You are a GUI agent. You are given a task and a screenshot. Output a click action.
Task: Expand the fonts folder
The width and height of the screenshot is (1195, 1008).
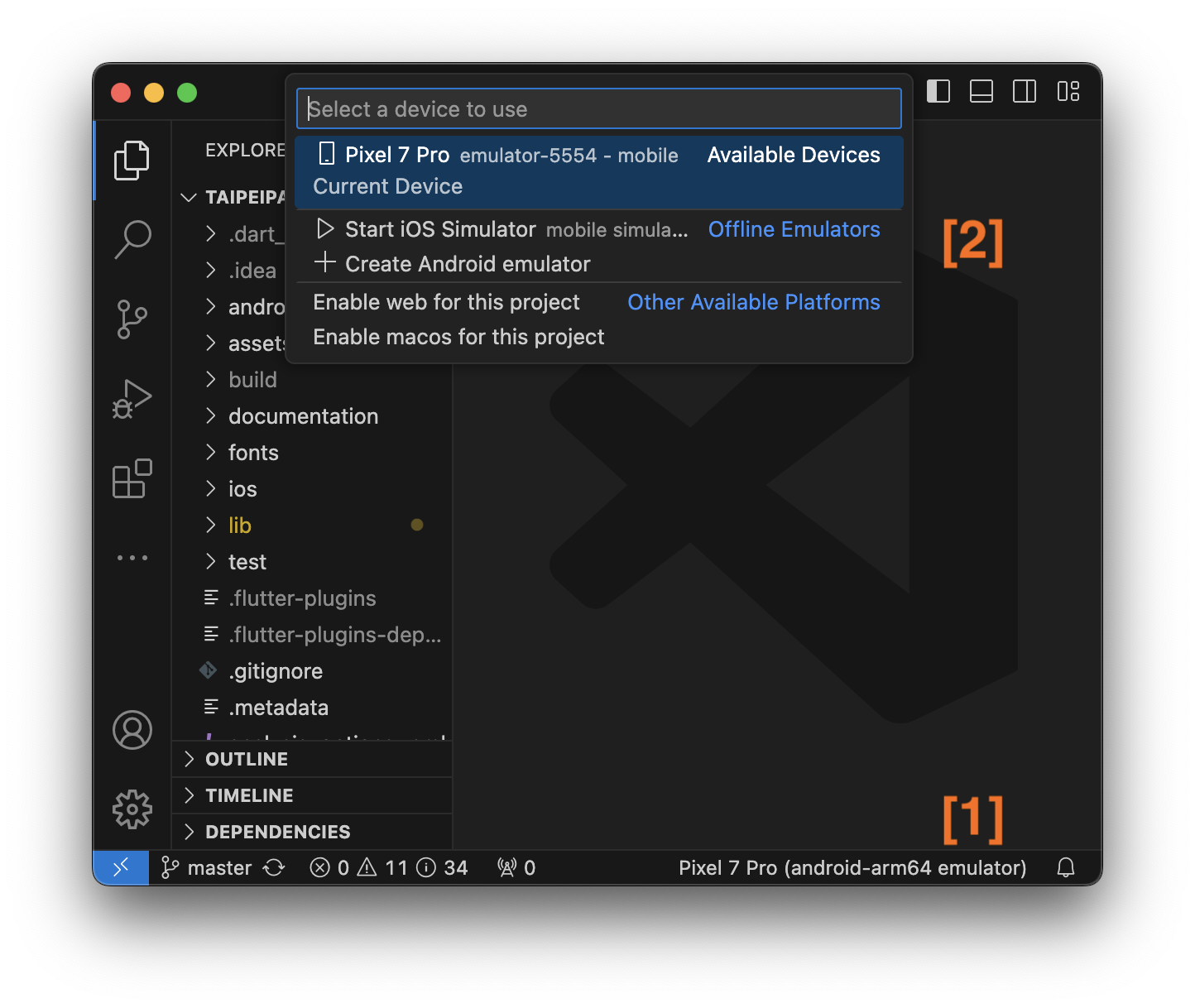tap(313, 453)
